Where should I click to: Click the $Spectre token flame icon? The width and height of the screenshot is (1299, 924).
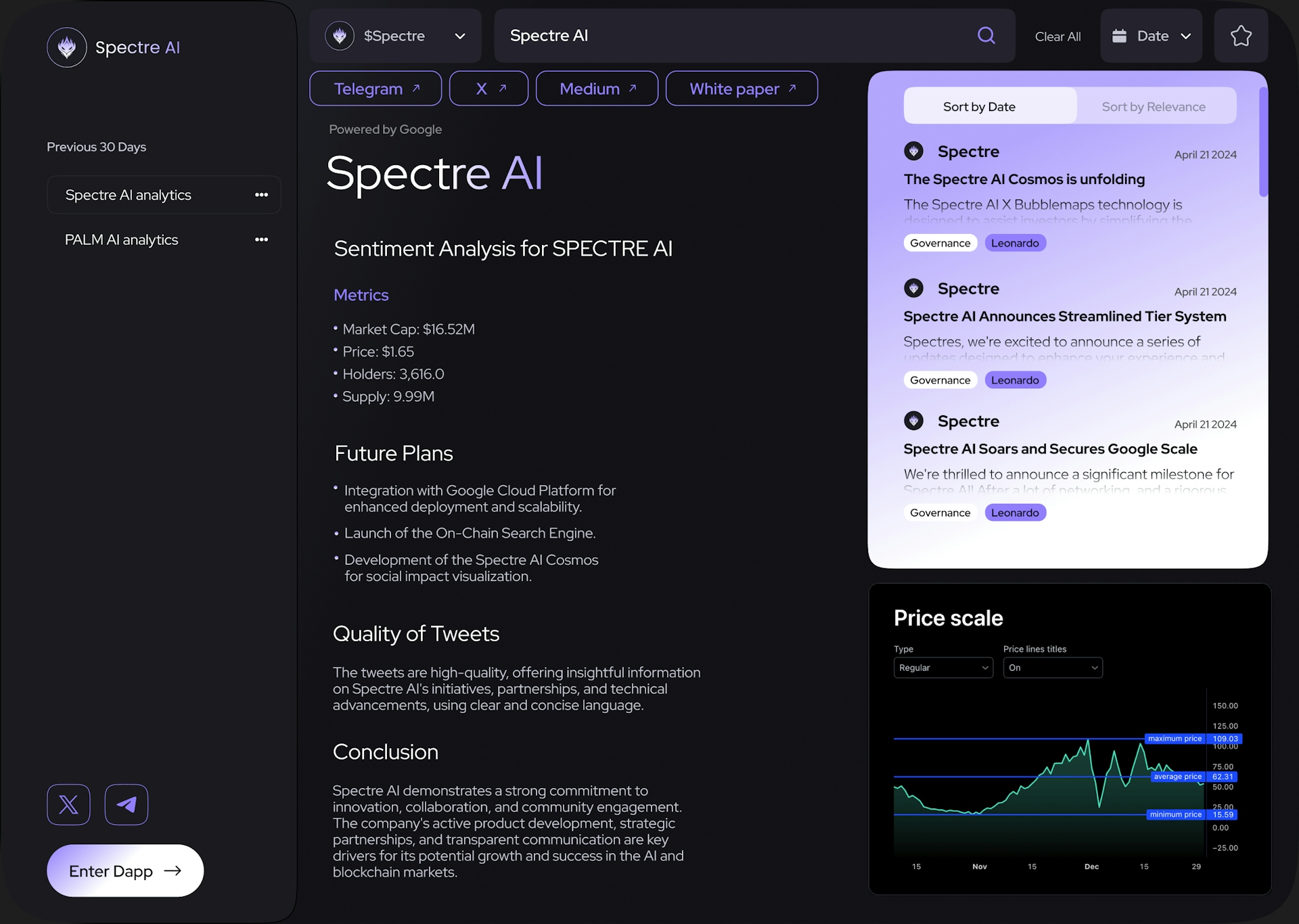(x=340, y=36)
